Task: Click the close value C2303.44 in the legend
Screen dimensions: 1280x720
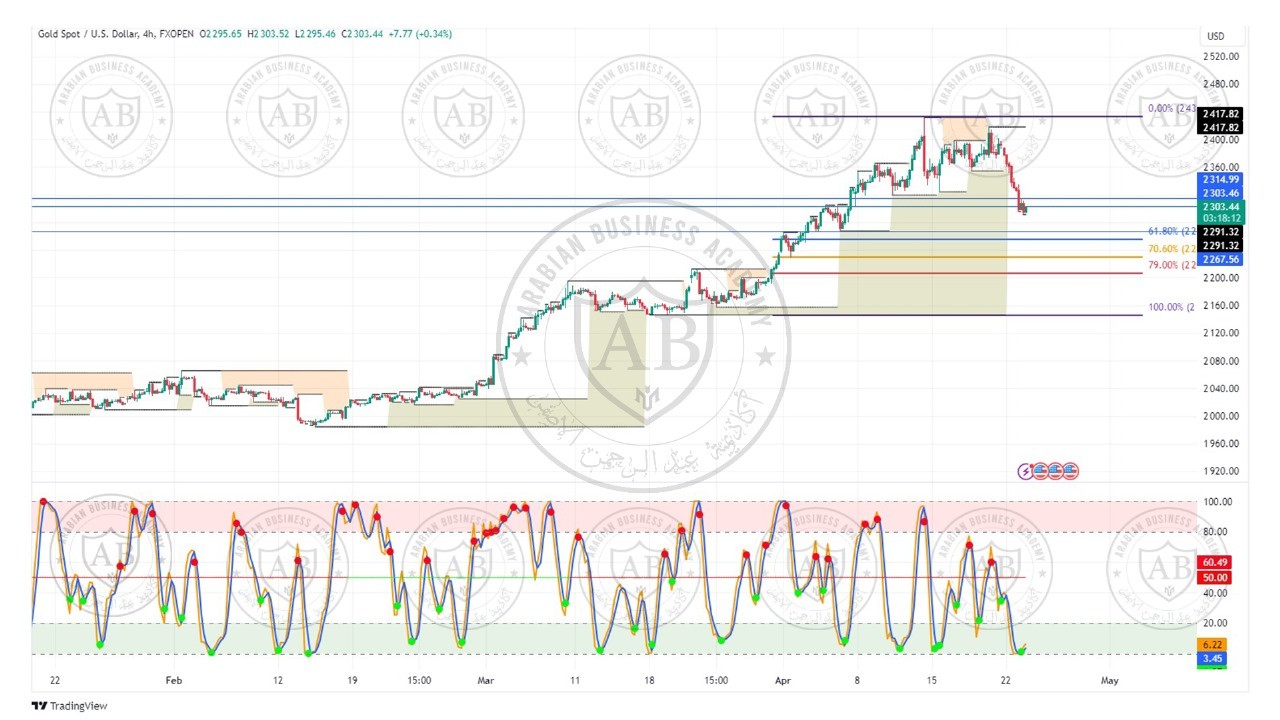Action: [x=362, y=34]
